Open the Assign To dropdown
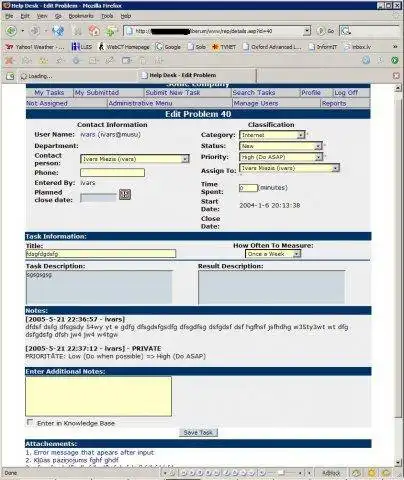 pyautogui.click(x=289, y=168)
